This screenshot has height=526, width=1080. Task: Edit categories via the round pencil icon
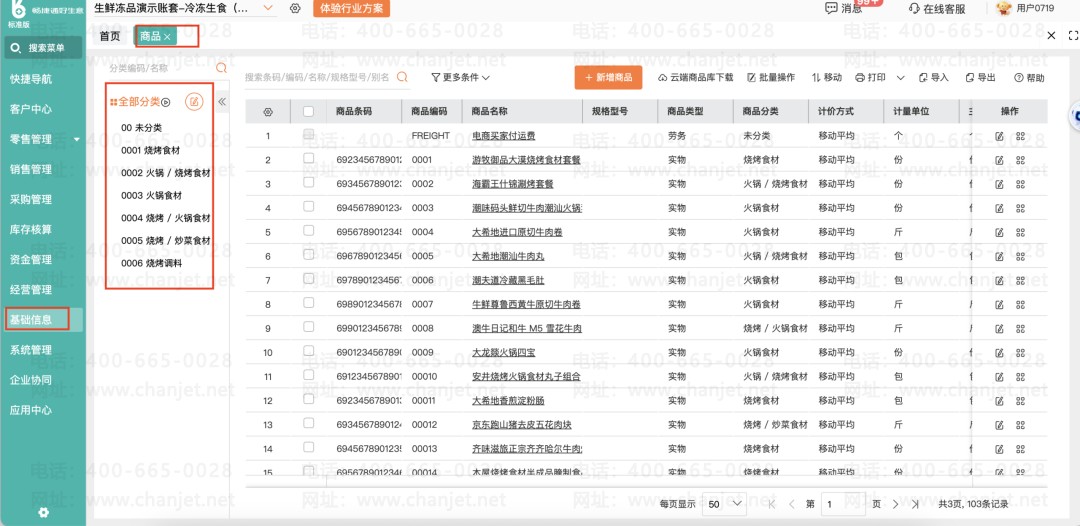(195, 102)
